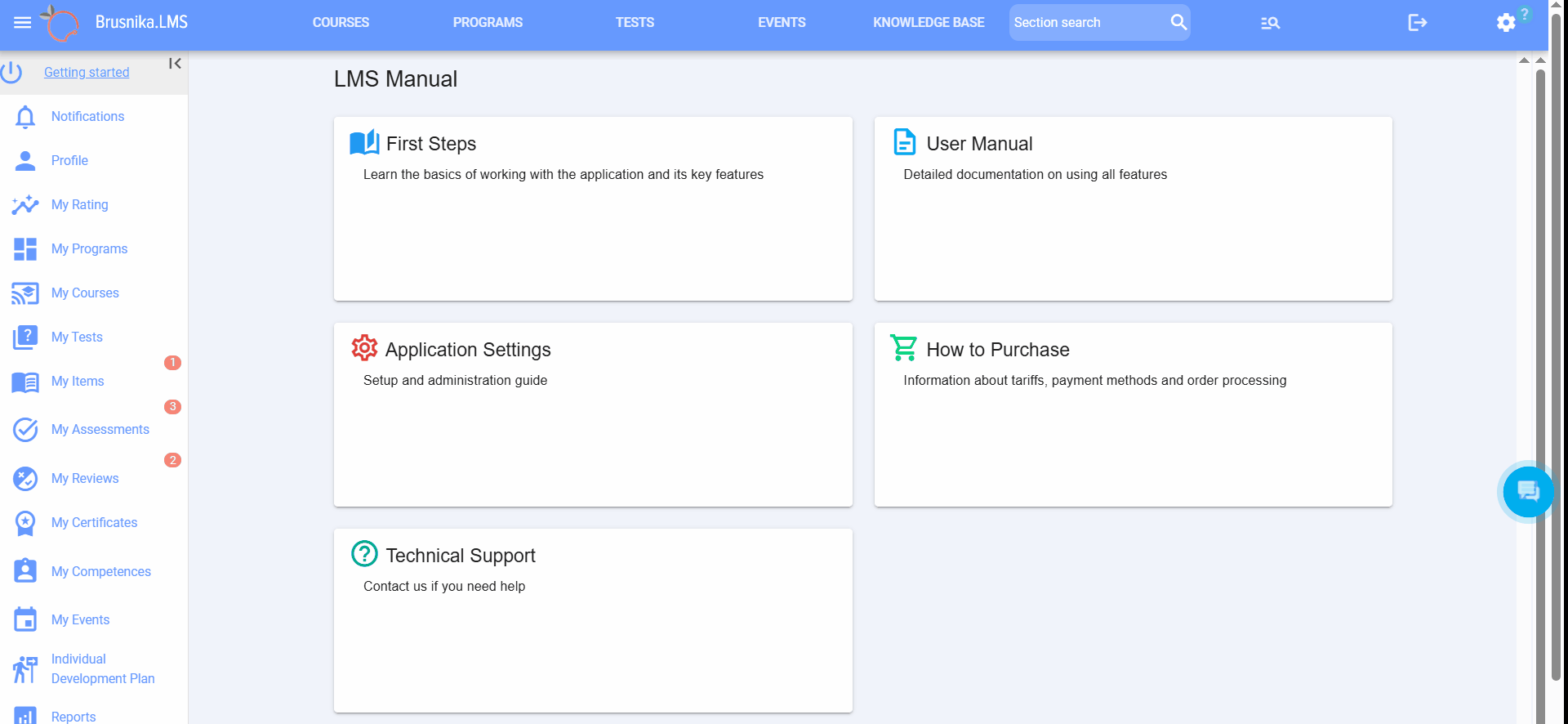
Task: Go to Profile page
Action: click(69, 161)
